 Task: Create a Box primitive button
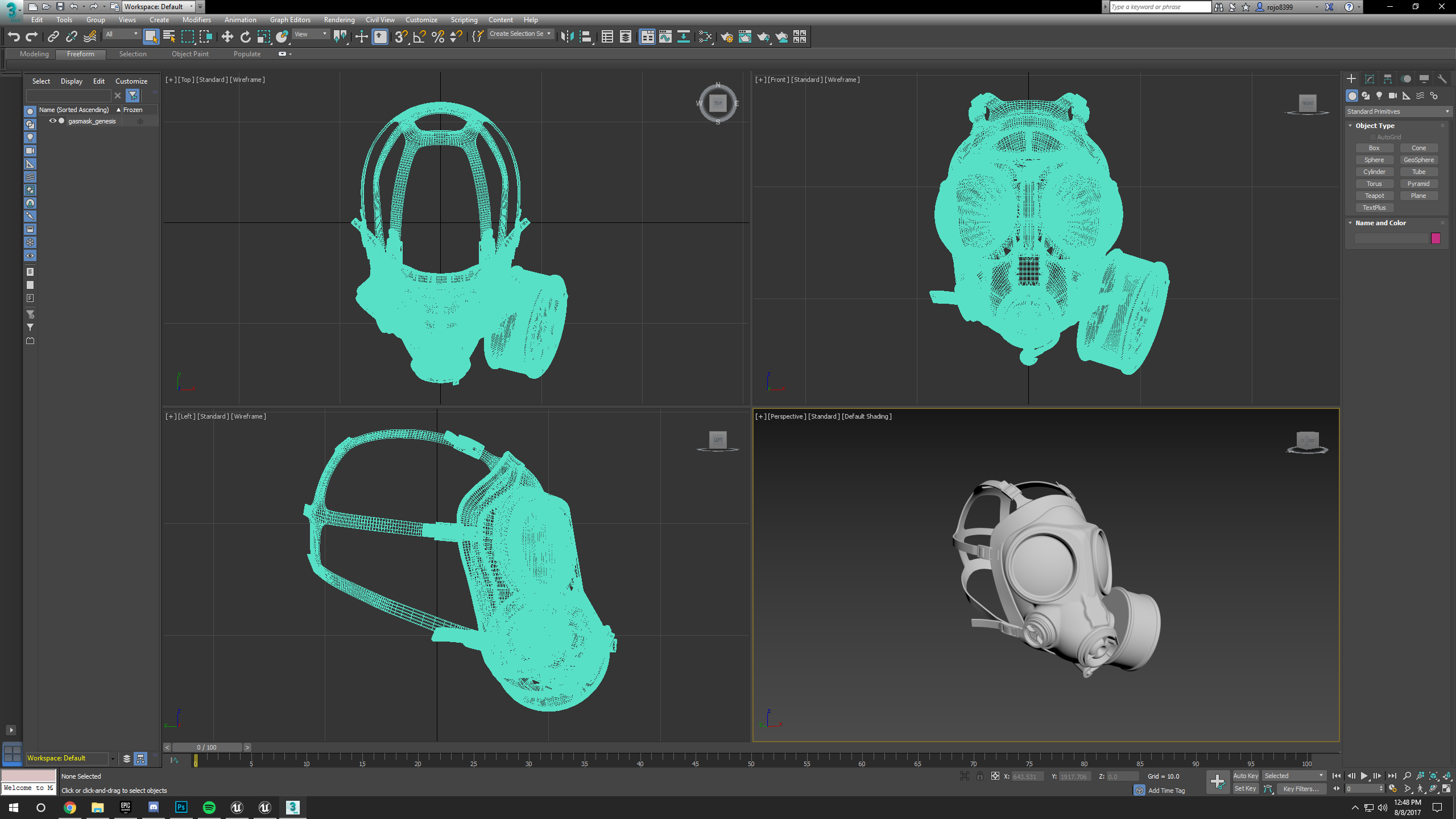(x=1374, y=148)
